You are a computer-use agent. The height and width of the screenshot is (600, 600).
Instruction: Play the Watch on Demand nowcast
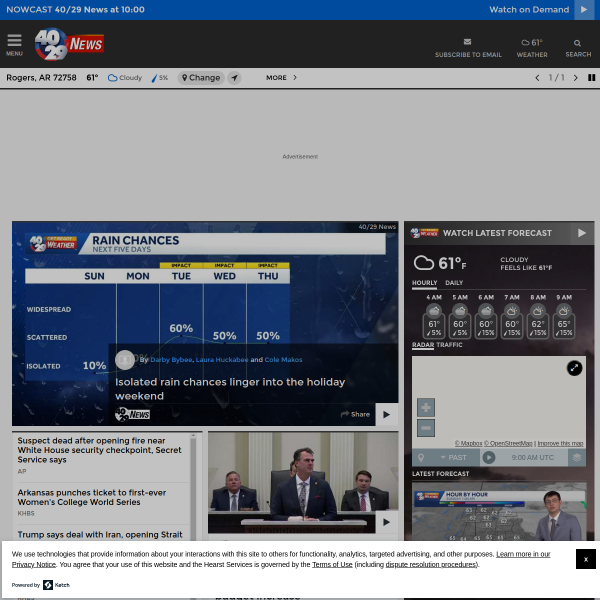pyautogui.click(x=584, y=10)
